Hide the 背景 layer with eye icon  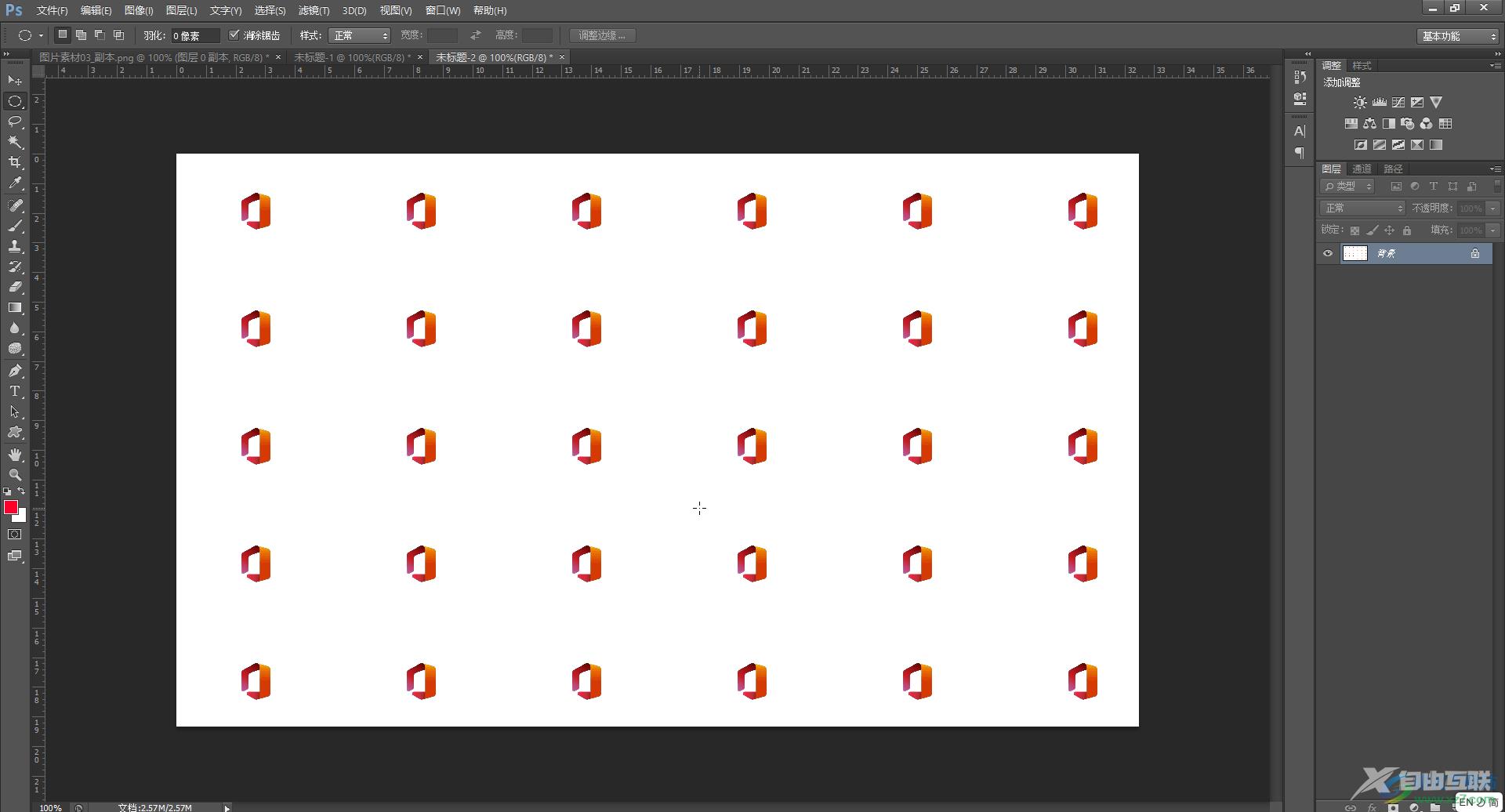(x=1328, y=253)
